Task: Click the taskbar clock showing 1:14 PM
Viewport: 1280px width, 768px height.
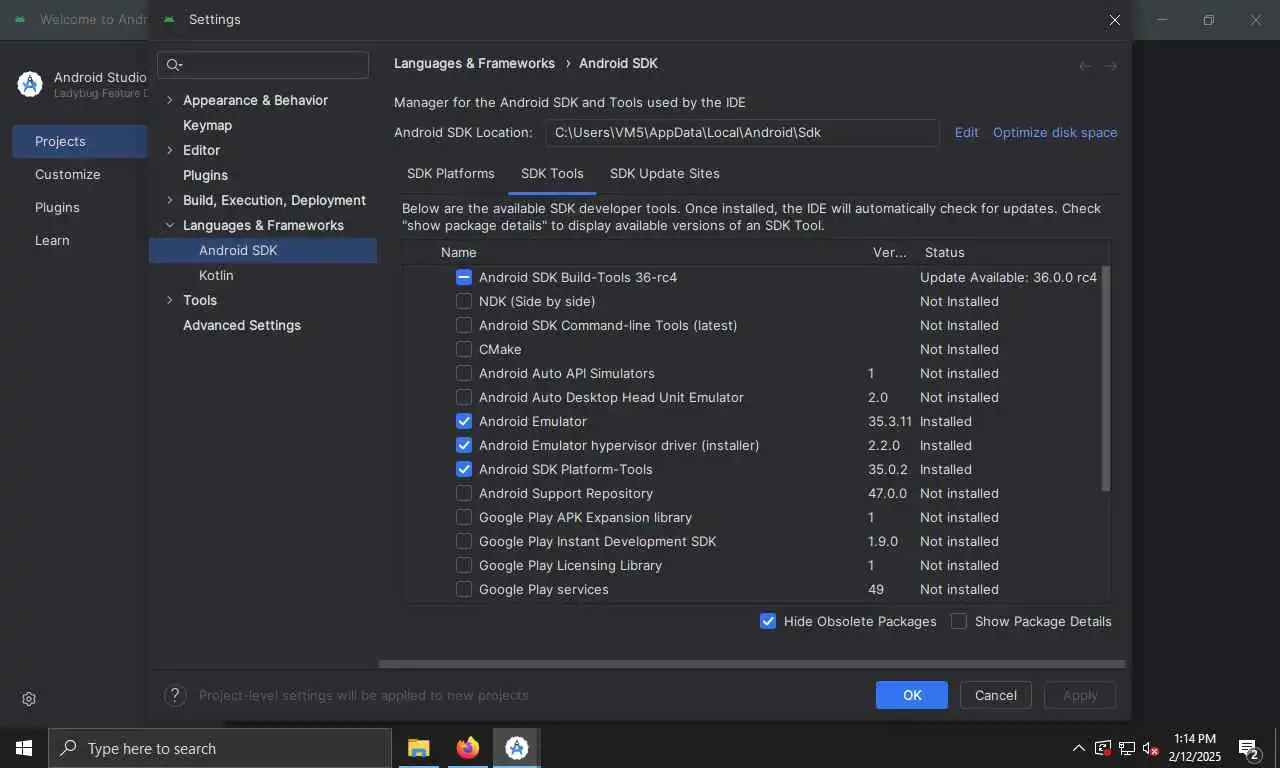Action: point(1195,748)
